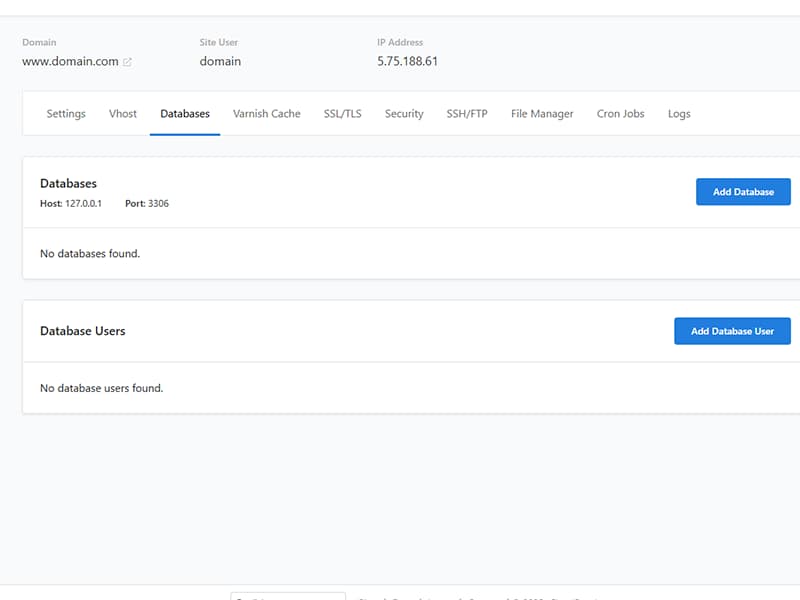Screen dimensions: 800x600
Task: Switch to the Settings tab
Action: point(66,114)
